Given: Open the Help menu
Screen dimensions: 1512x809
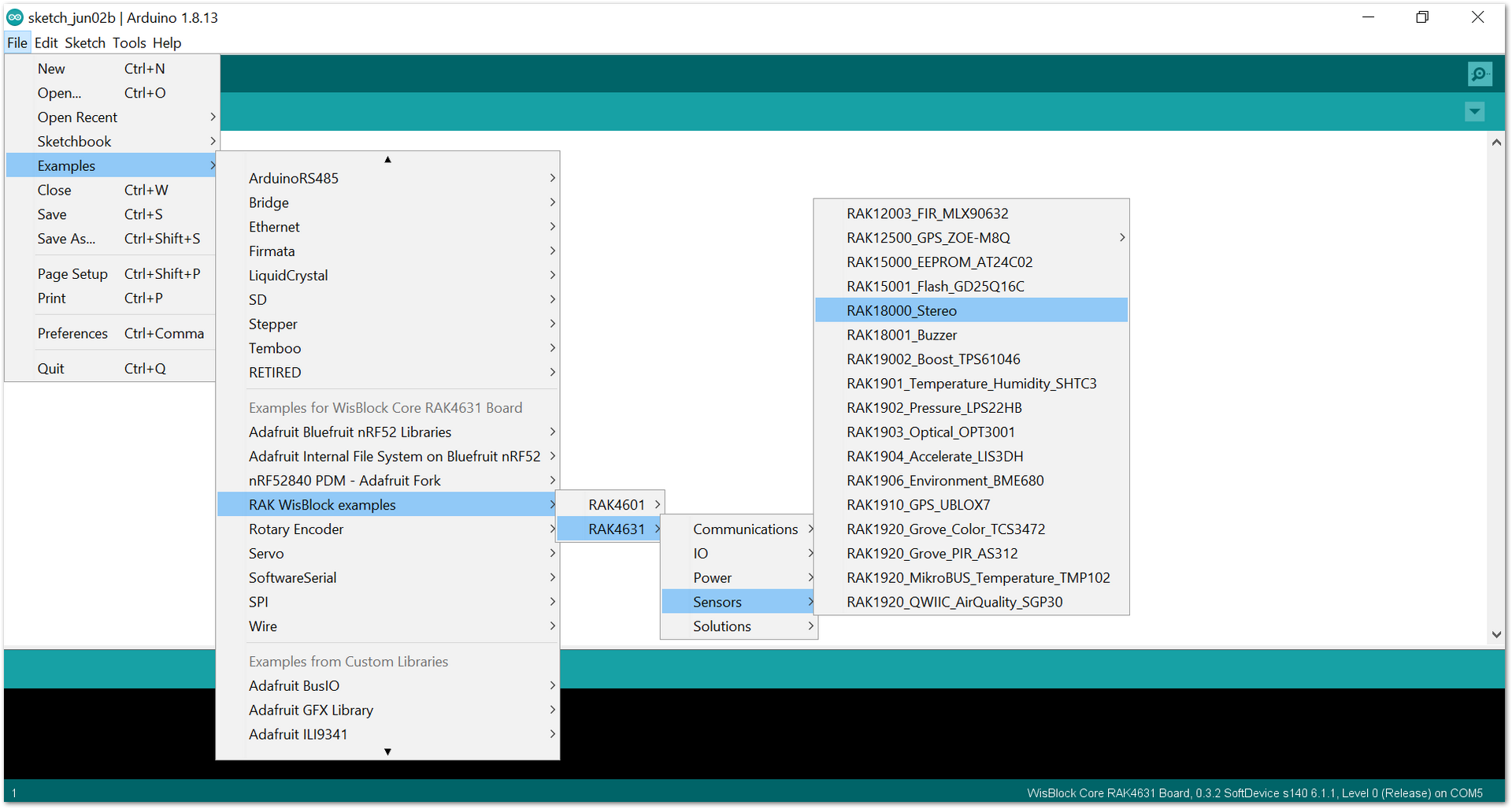Looking at the screenshot, I should [x=167, y=43].
